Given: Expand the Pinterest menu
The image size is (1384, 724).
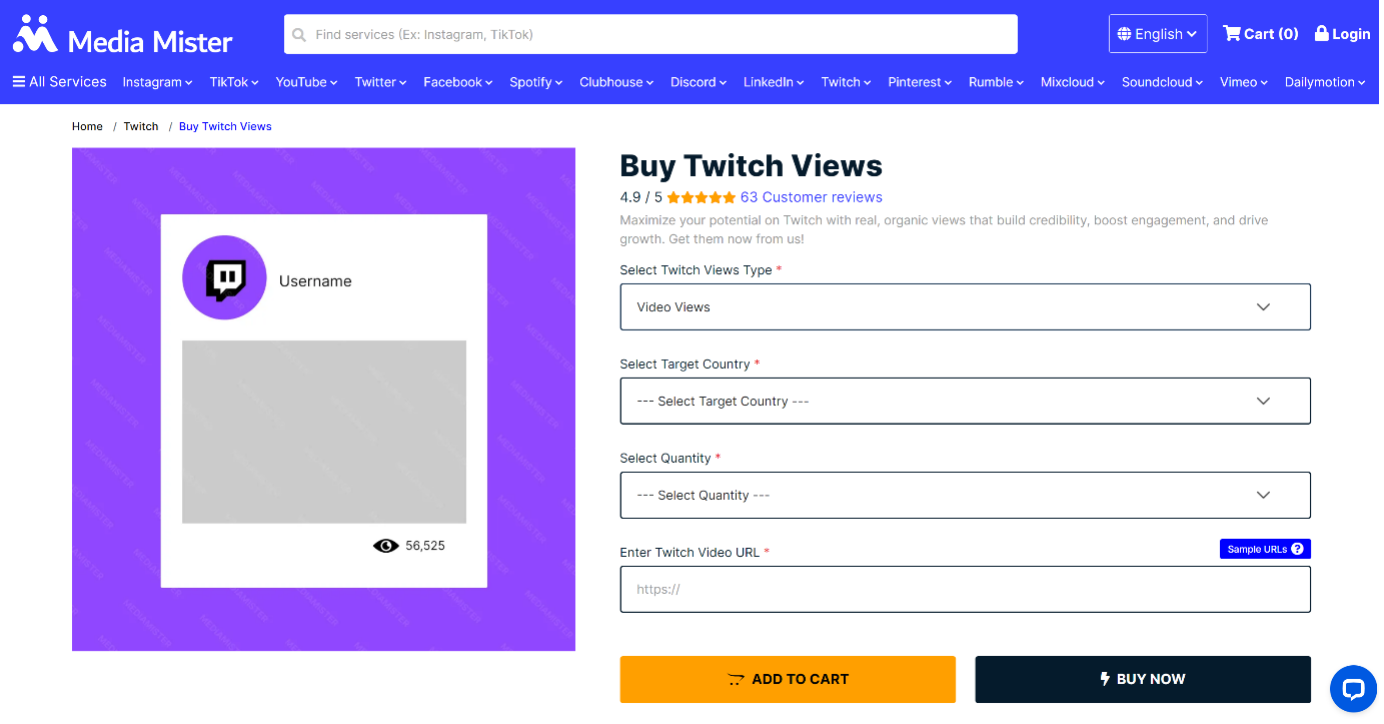Looking at the screenshot, I should [x=920, y=82].
